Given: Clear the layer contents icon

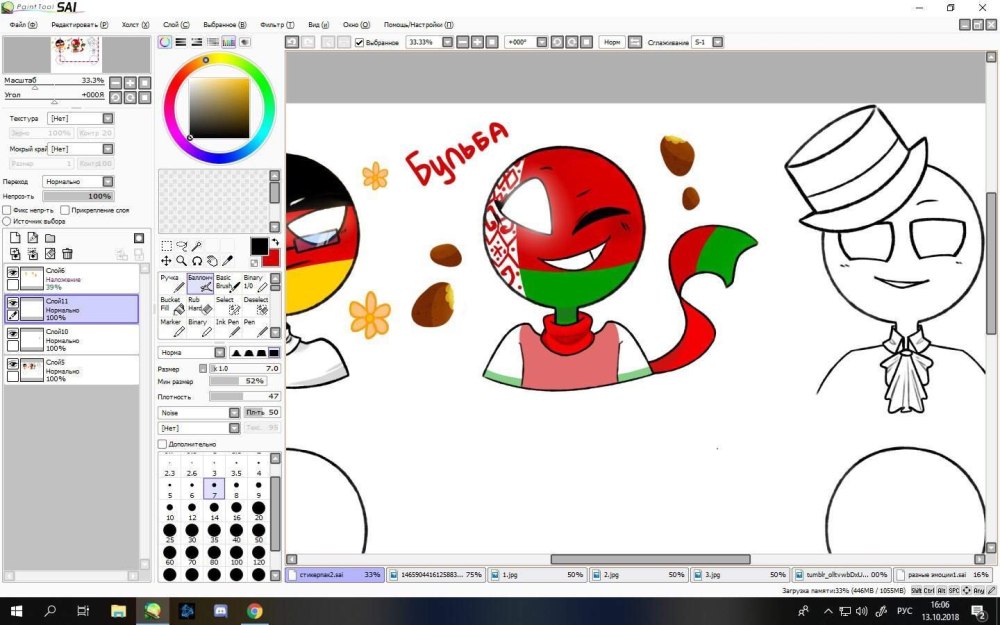Looking at the screenshot, I should 50,254.
